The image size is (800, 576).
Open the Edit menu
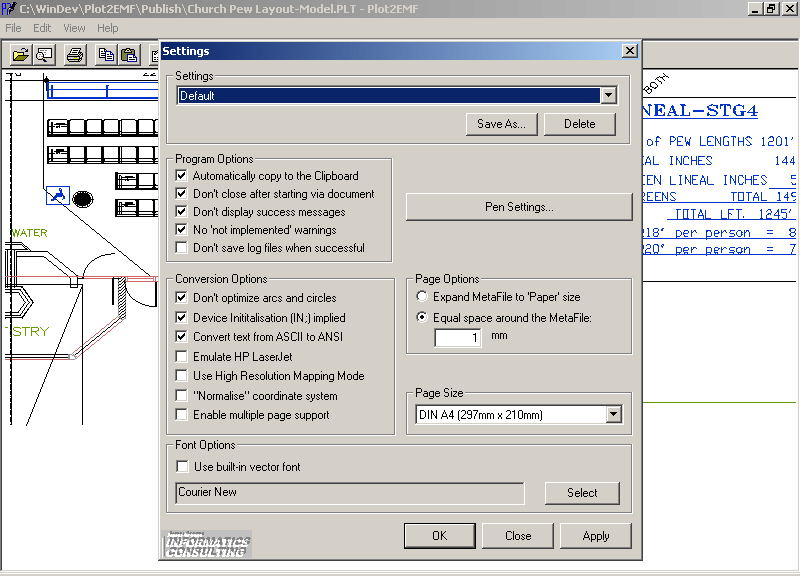(x=42, y=28)
